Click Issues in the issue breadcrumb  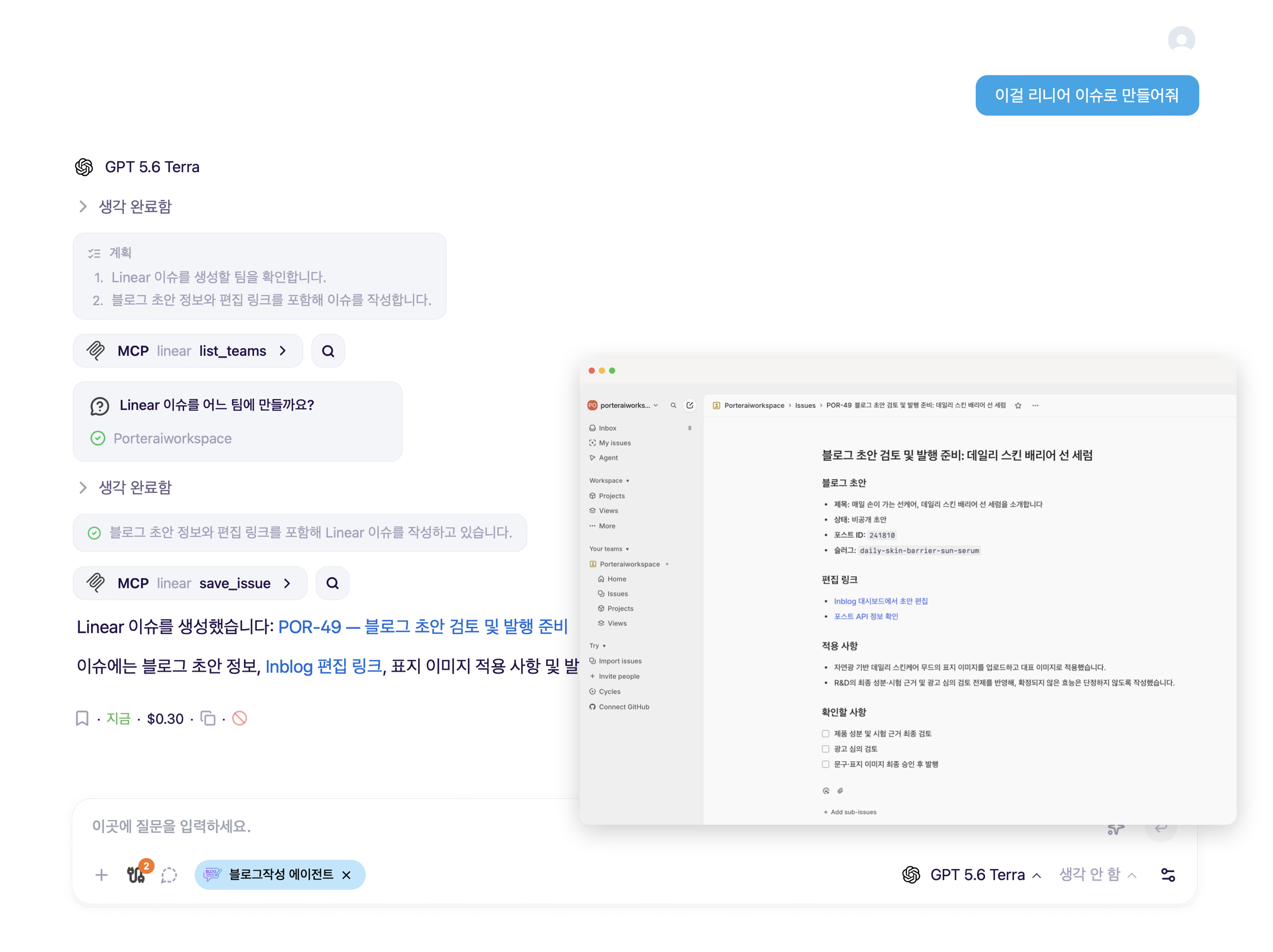click(805, 405)
